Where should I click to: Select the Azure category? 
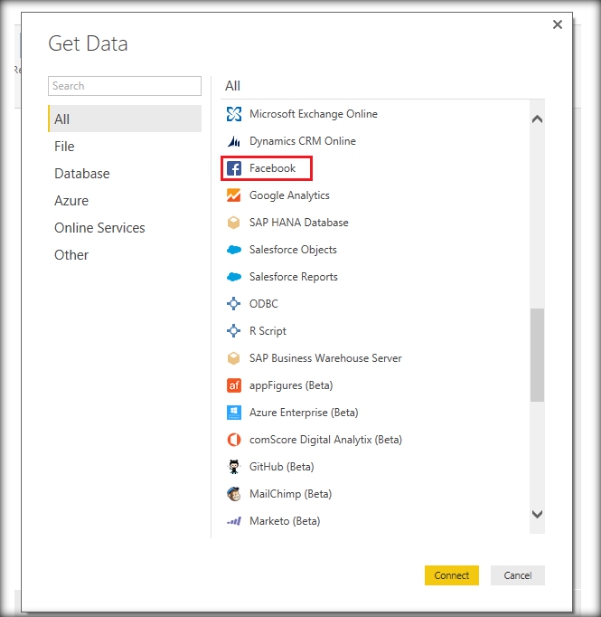click(71, 201)
